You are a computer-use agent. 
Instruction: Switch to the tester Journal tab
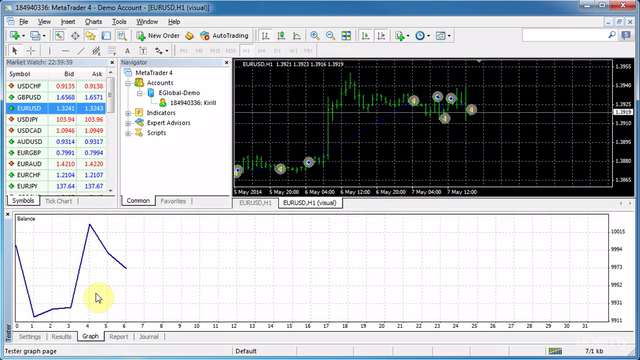pos(149,337)
